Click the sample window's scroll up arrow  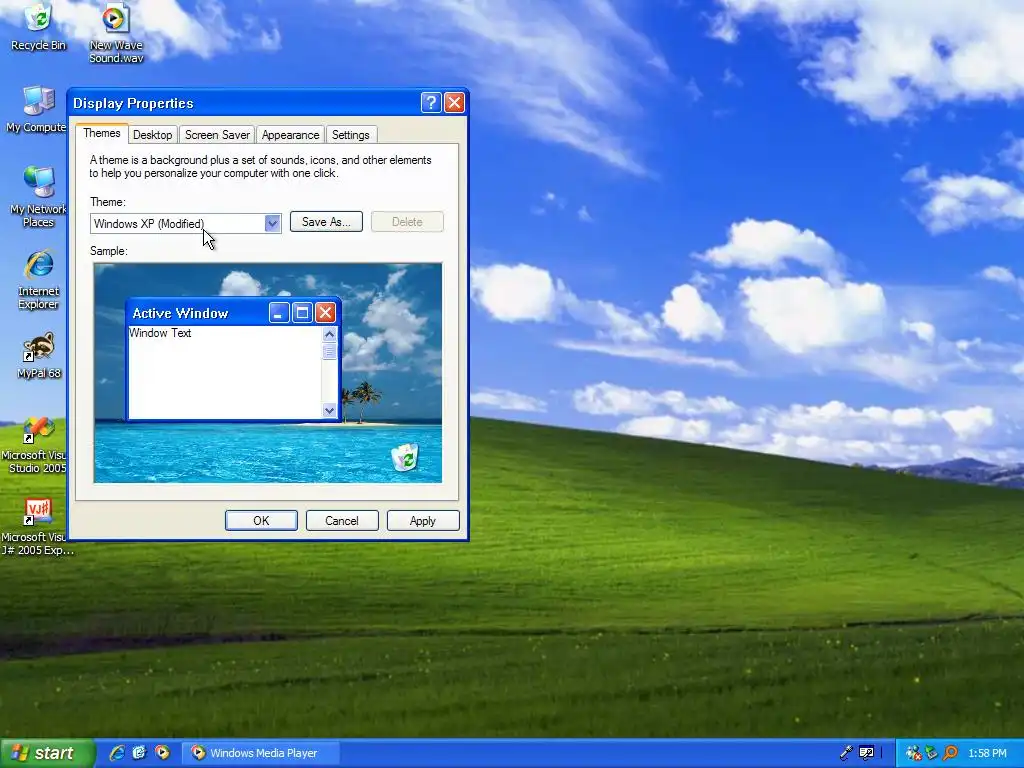(x=329, y=334)
